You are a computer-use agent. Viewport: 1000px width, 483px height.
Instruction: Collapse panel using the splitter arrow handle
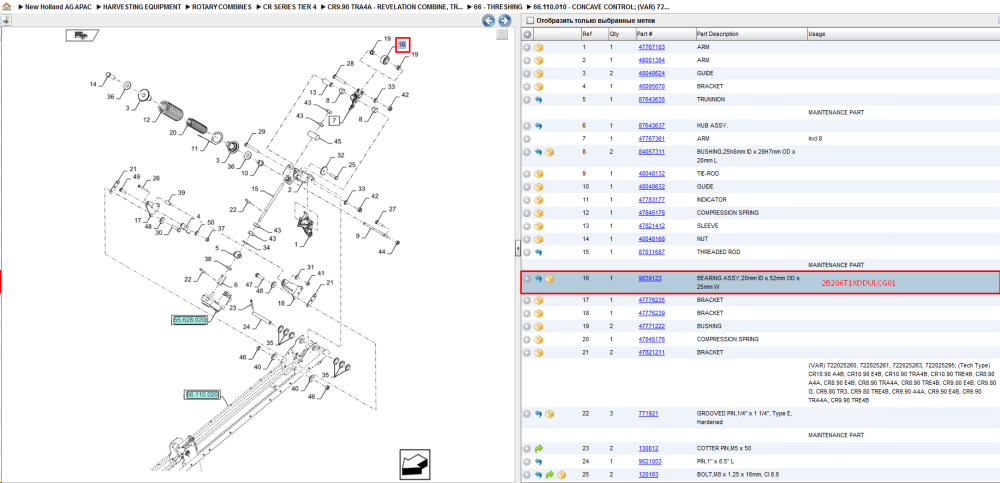coord(518,248)
